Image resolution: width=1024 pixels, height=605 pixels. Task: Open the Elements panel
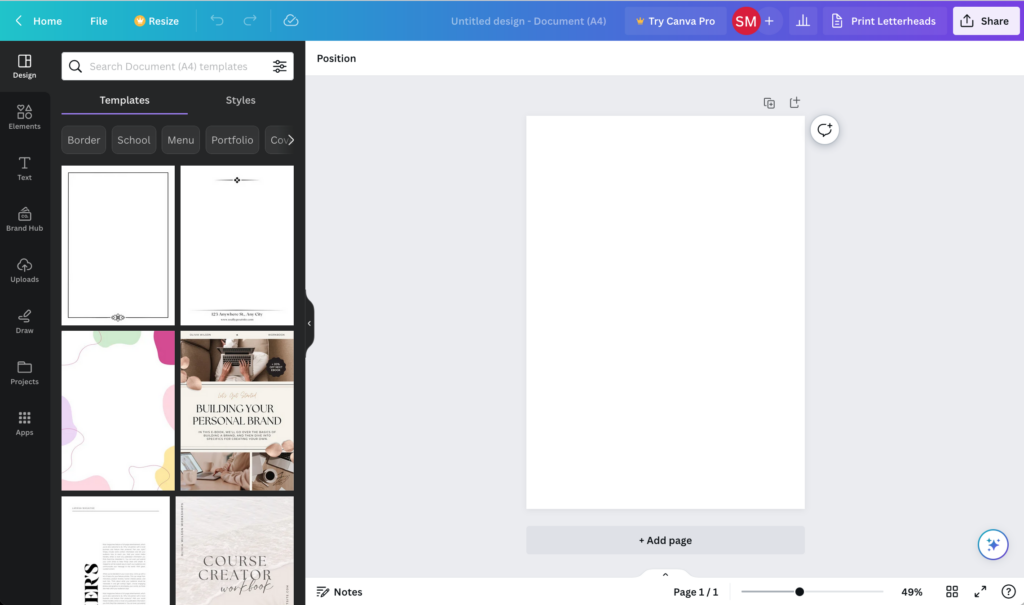point(24,117)
